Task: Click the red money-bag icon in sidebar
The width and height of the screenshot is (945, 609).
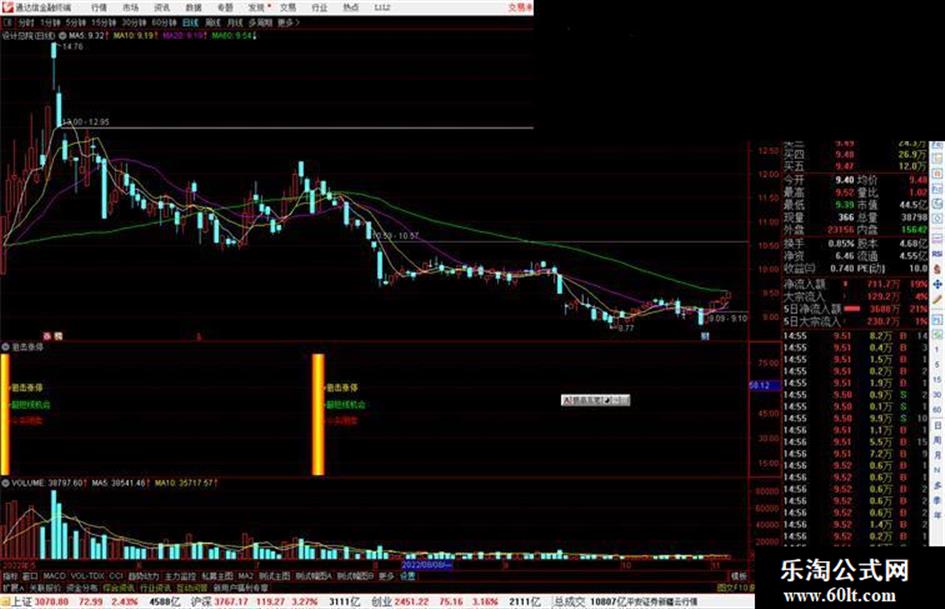Action: pyautogui.click(x=937, y=269)
